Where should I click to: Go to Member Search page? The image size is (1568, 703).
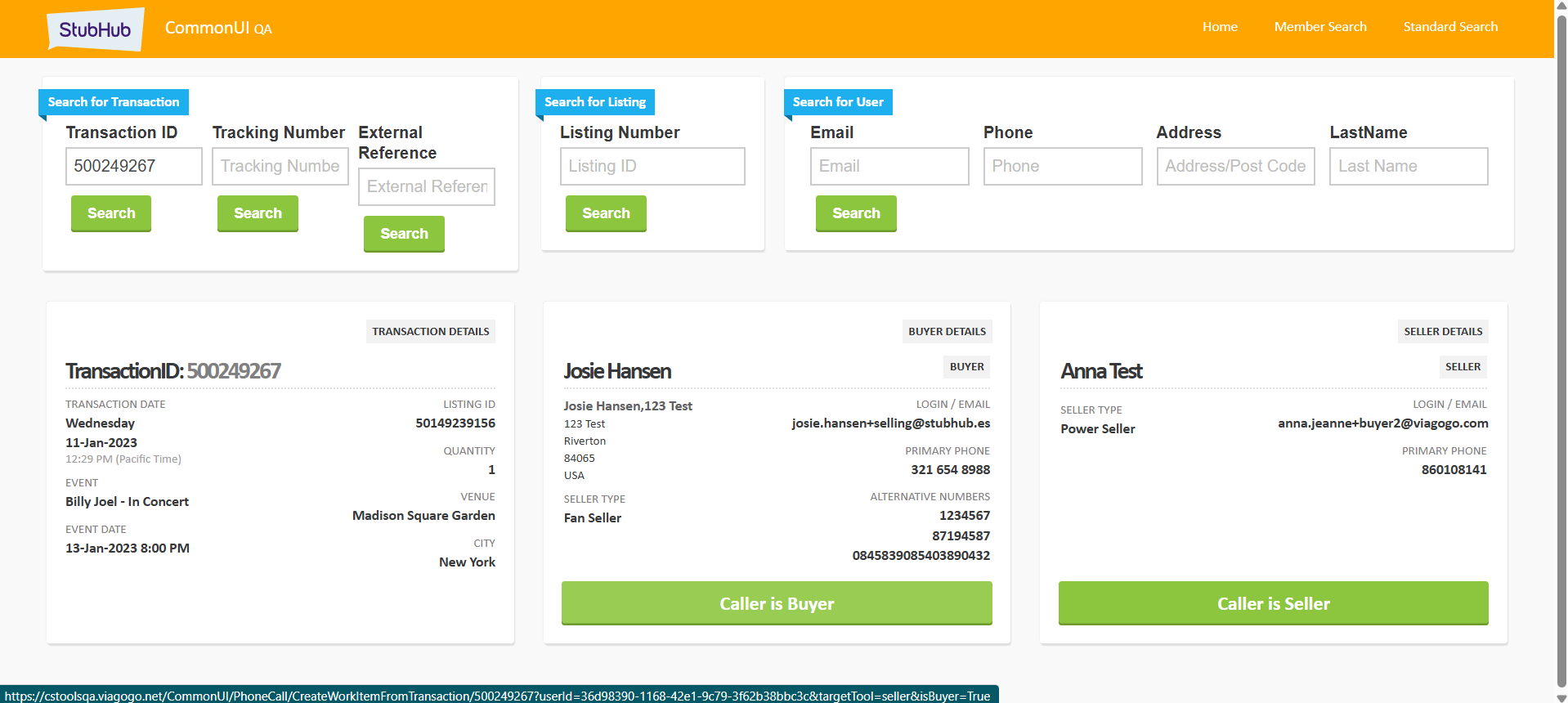click(x=1319, y=27)
